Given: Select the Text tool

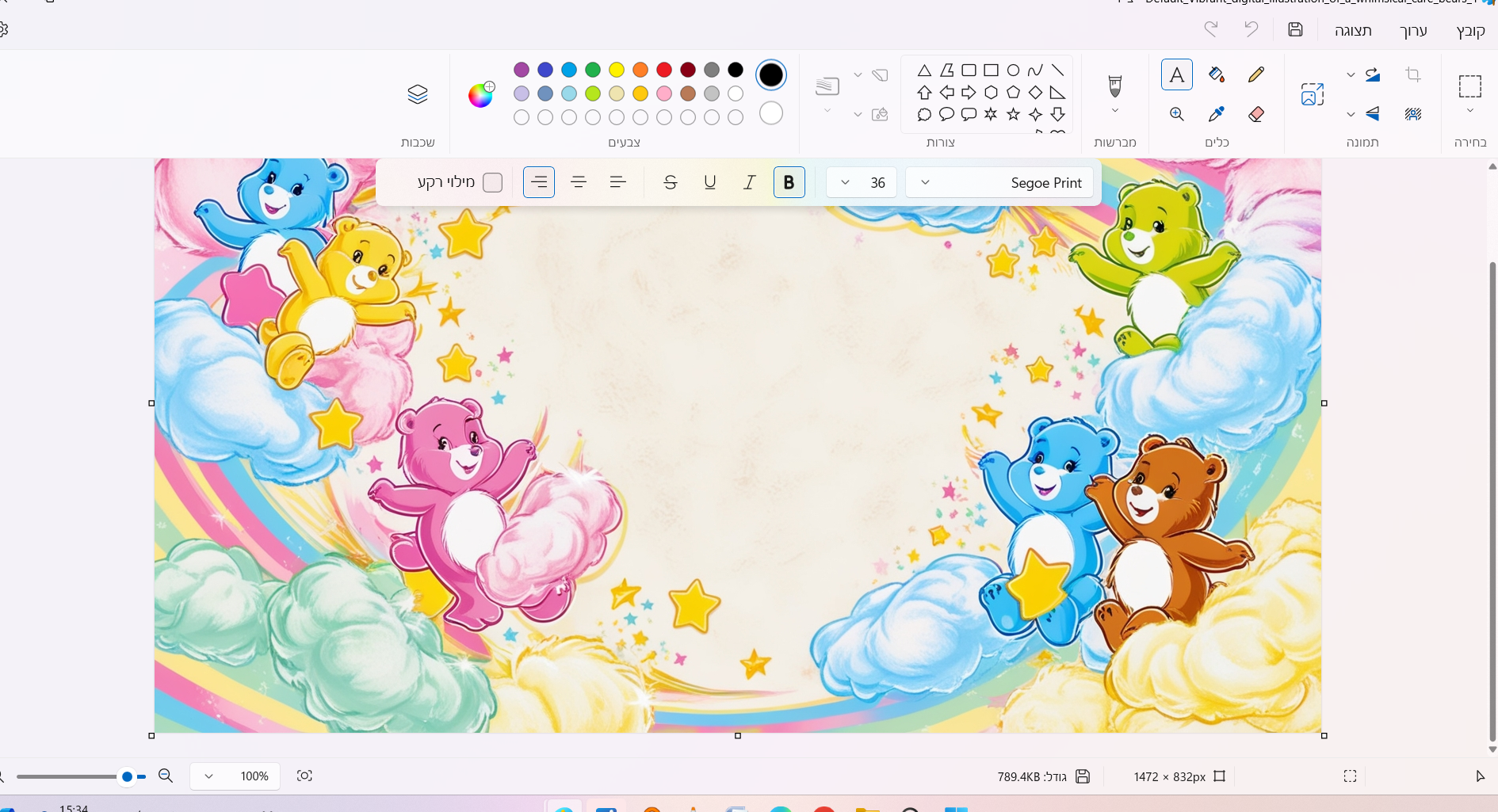Looking at the screenshot, I should [1177, 74].
